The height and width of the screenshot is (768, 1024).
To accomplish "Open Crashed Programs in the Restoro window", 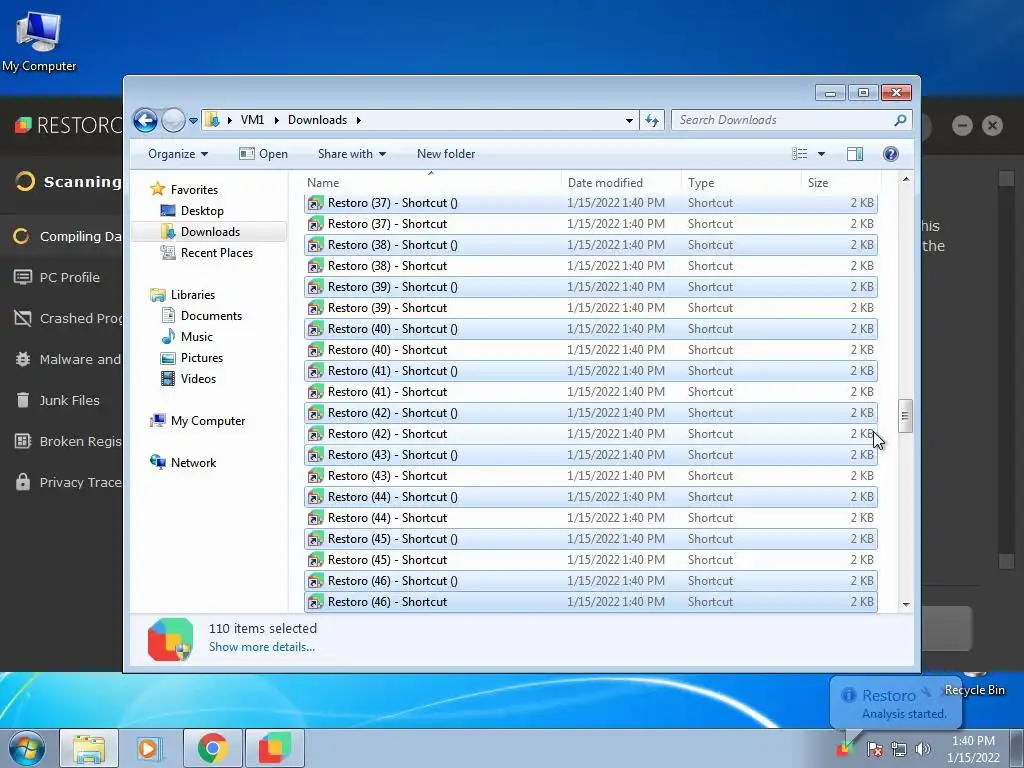I will (x=61, y=319).
